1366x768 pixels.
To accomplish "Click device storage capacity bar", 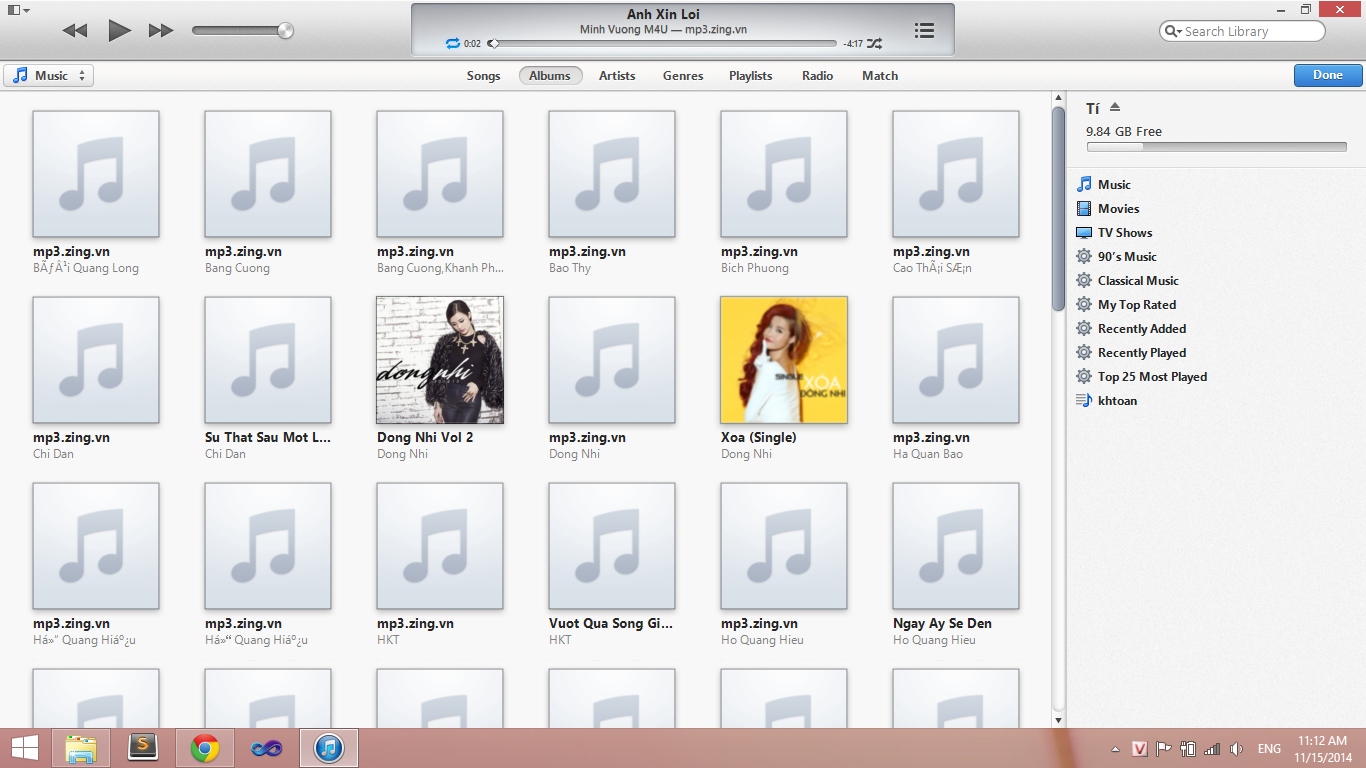I will pyautogui.click(x=1216, y=147).
